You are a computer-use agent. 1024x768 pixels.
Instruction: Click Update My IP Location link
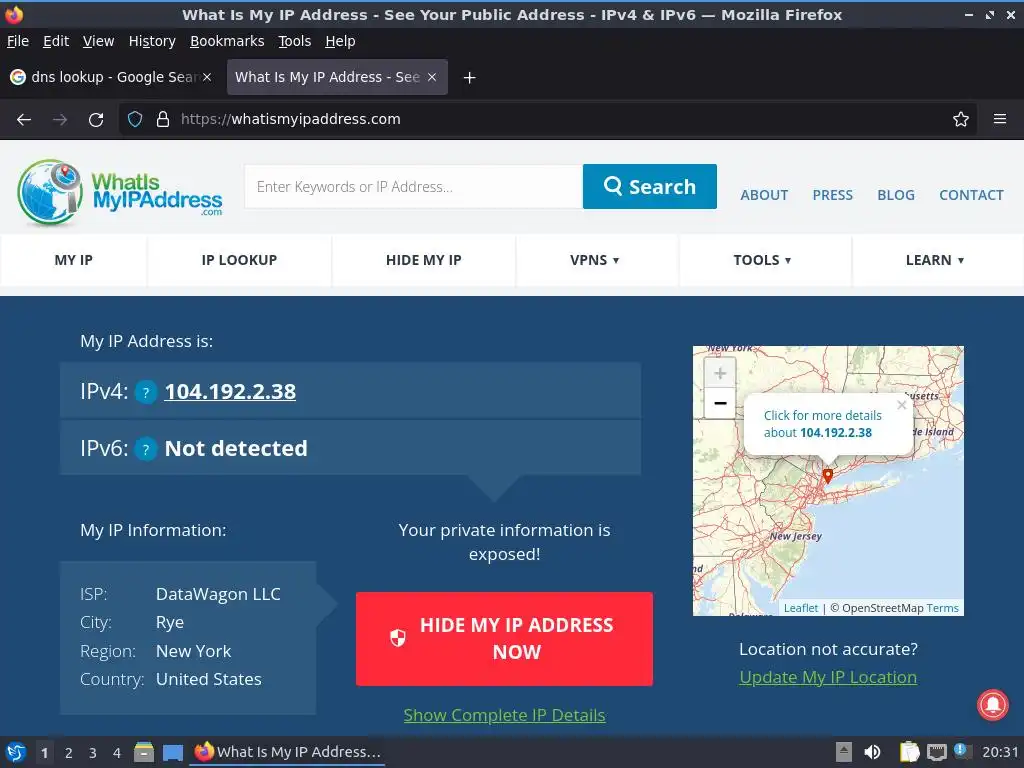tap(828, 677)
